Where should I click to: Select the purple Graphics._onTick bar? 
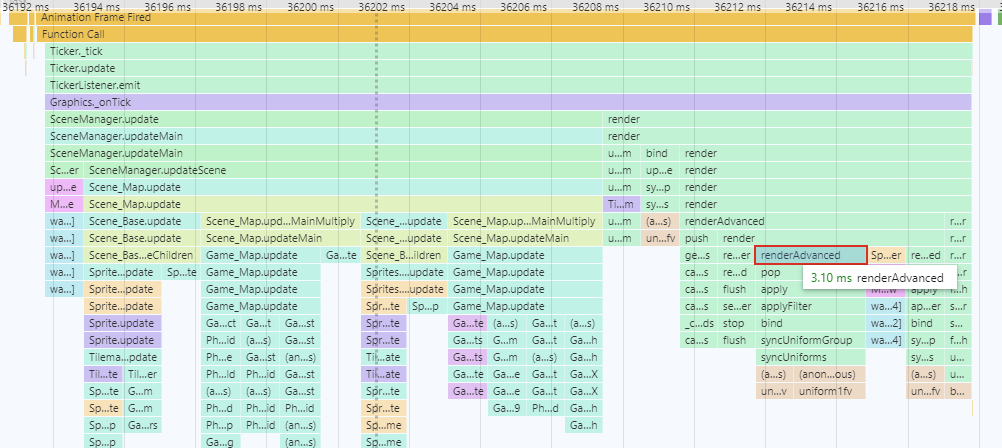(x=509, y=102)
